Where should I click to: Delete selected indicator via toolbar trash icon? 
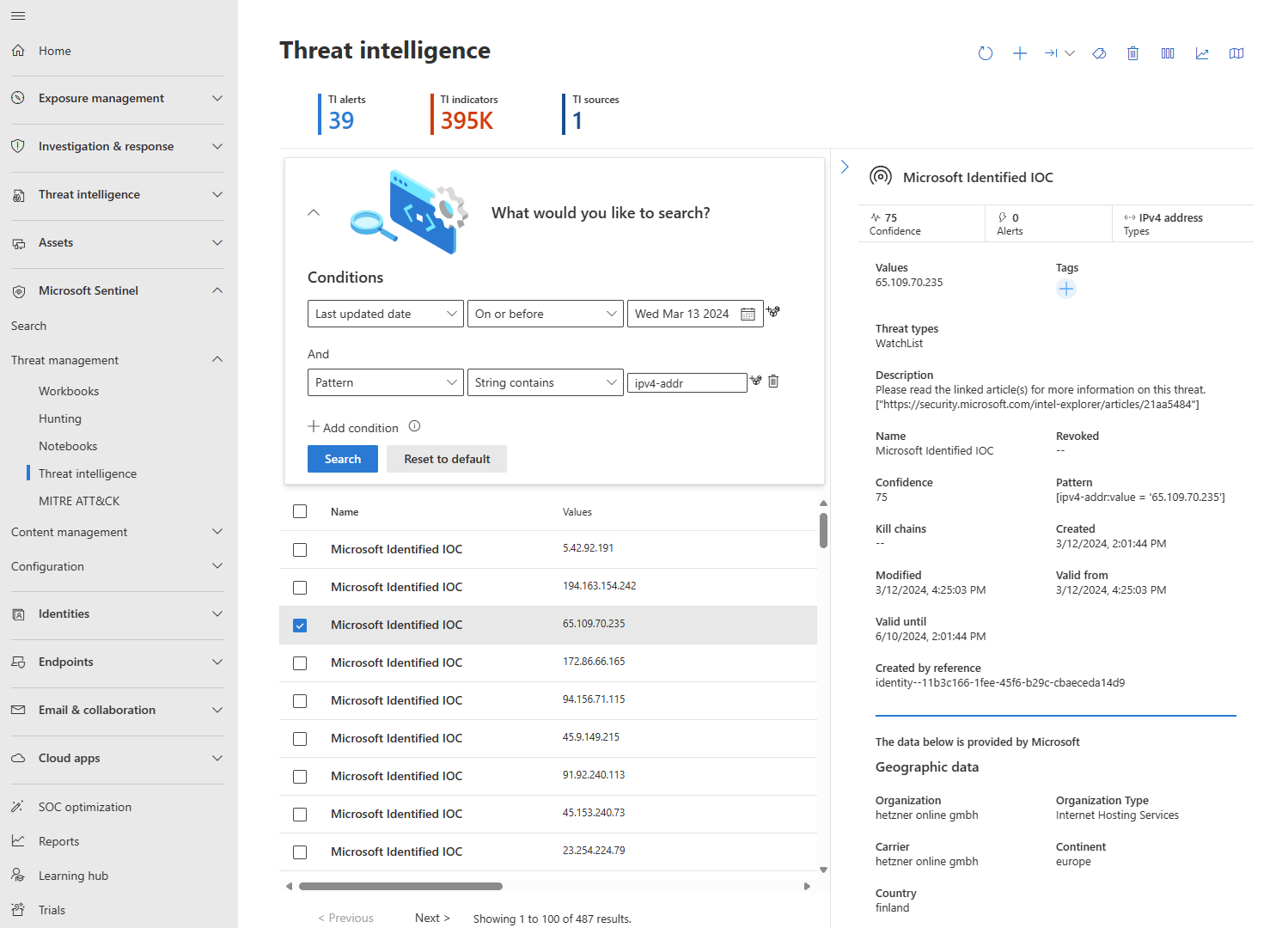tap(1133, 53)
